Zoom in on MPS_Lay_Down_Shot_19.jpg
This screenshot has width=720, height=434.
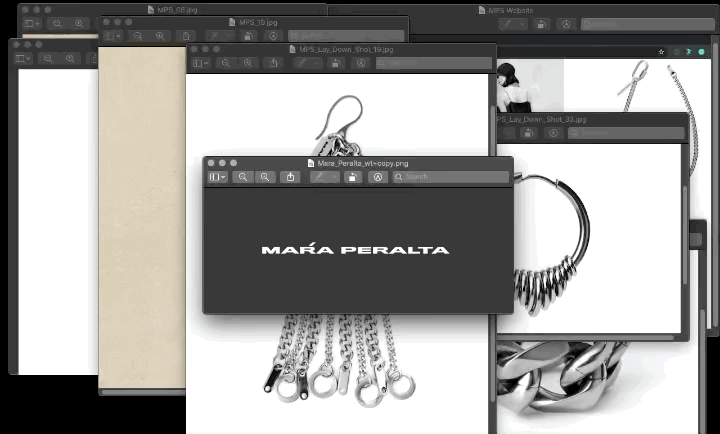coord(248,63)
